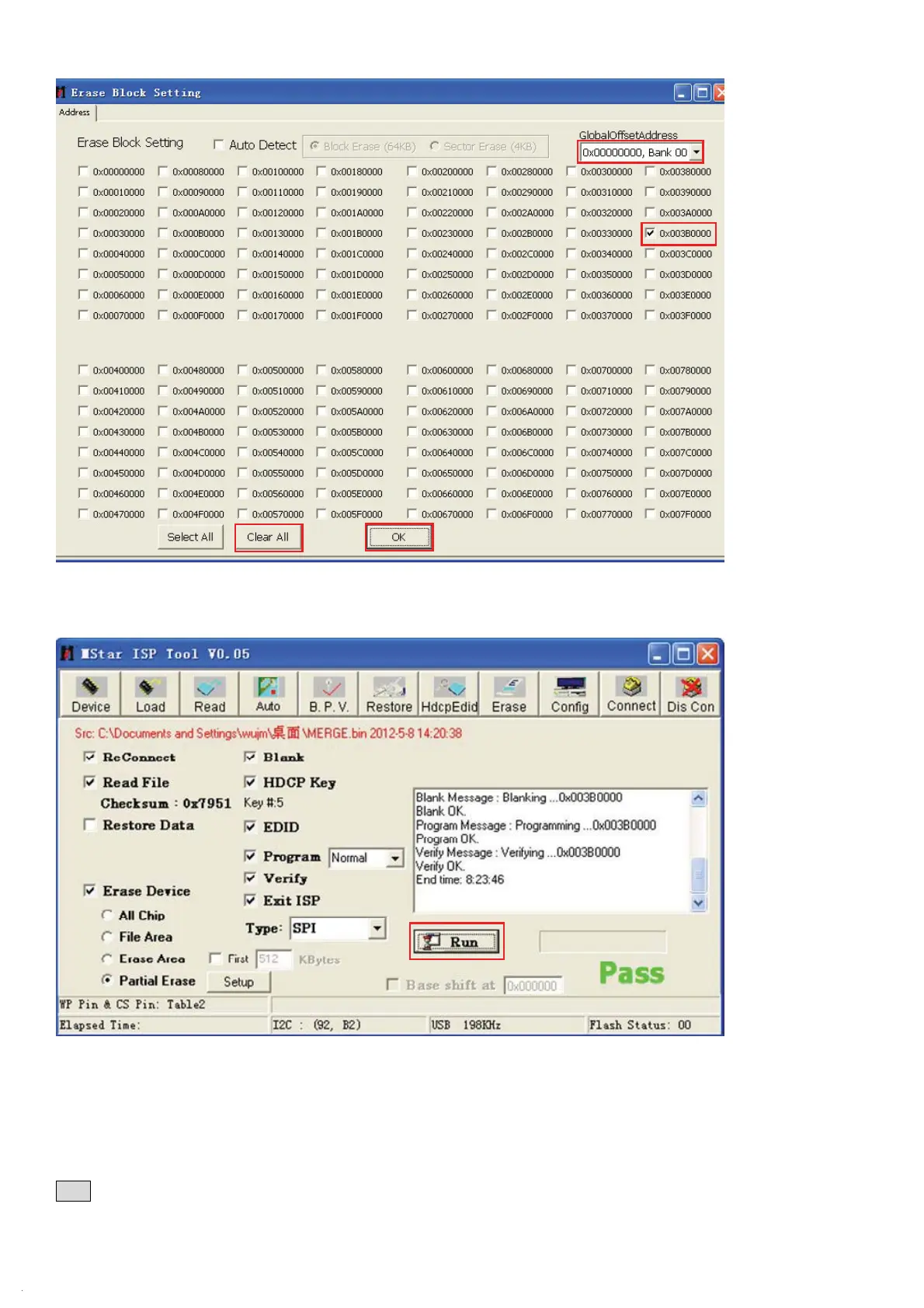The height and width of the screenshot is (1308, 924).
Task: Click the green Pass result text
Action: click(x=632, y=973)
